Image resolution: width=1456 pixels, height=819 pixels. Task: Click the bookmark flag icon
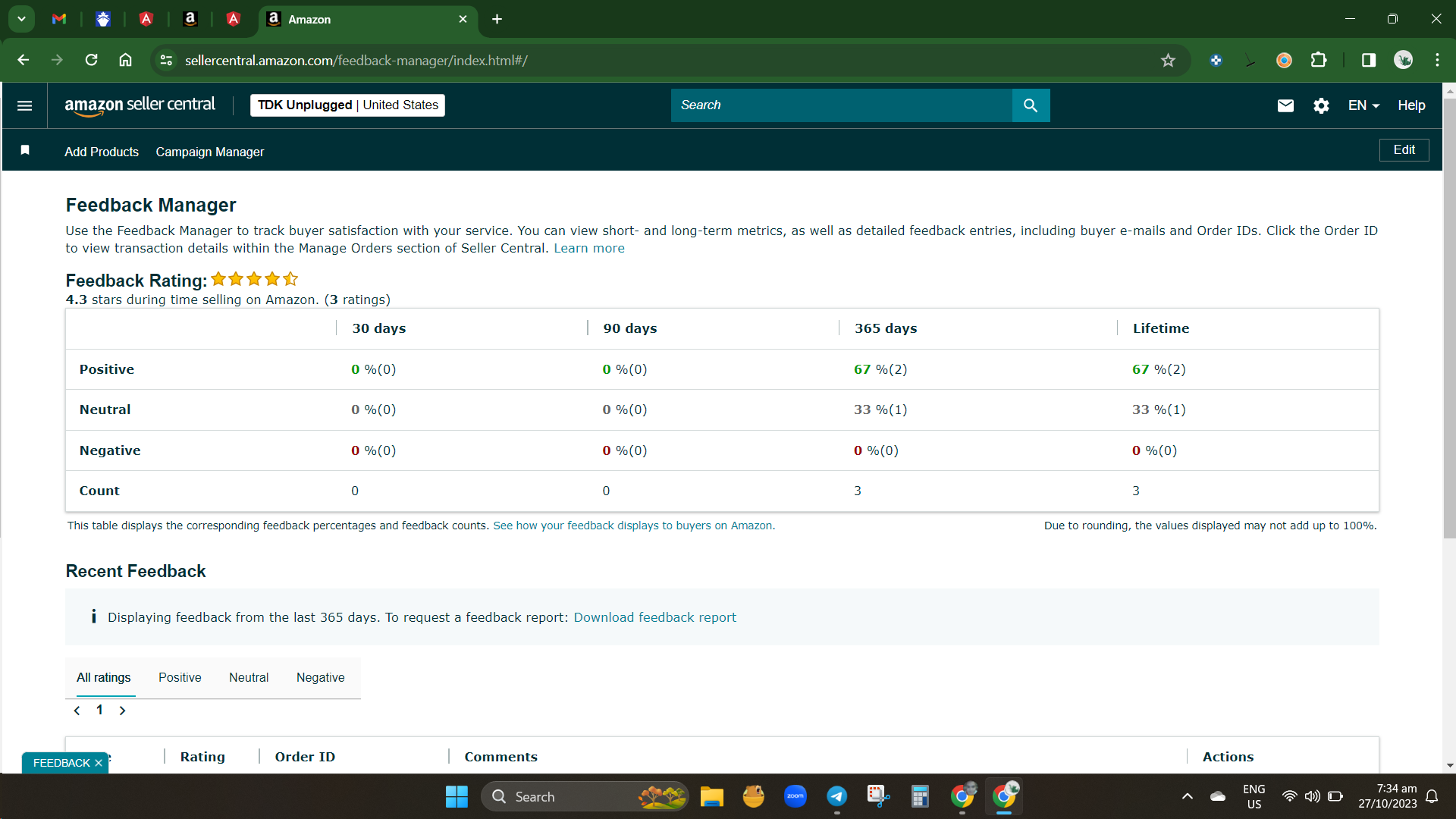point(25,150)
